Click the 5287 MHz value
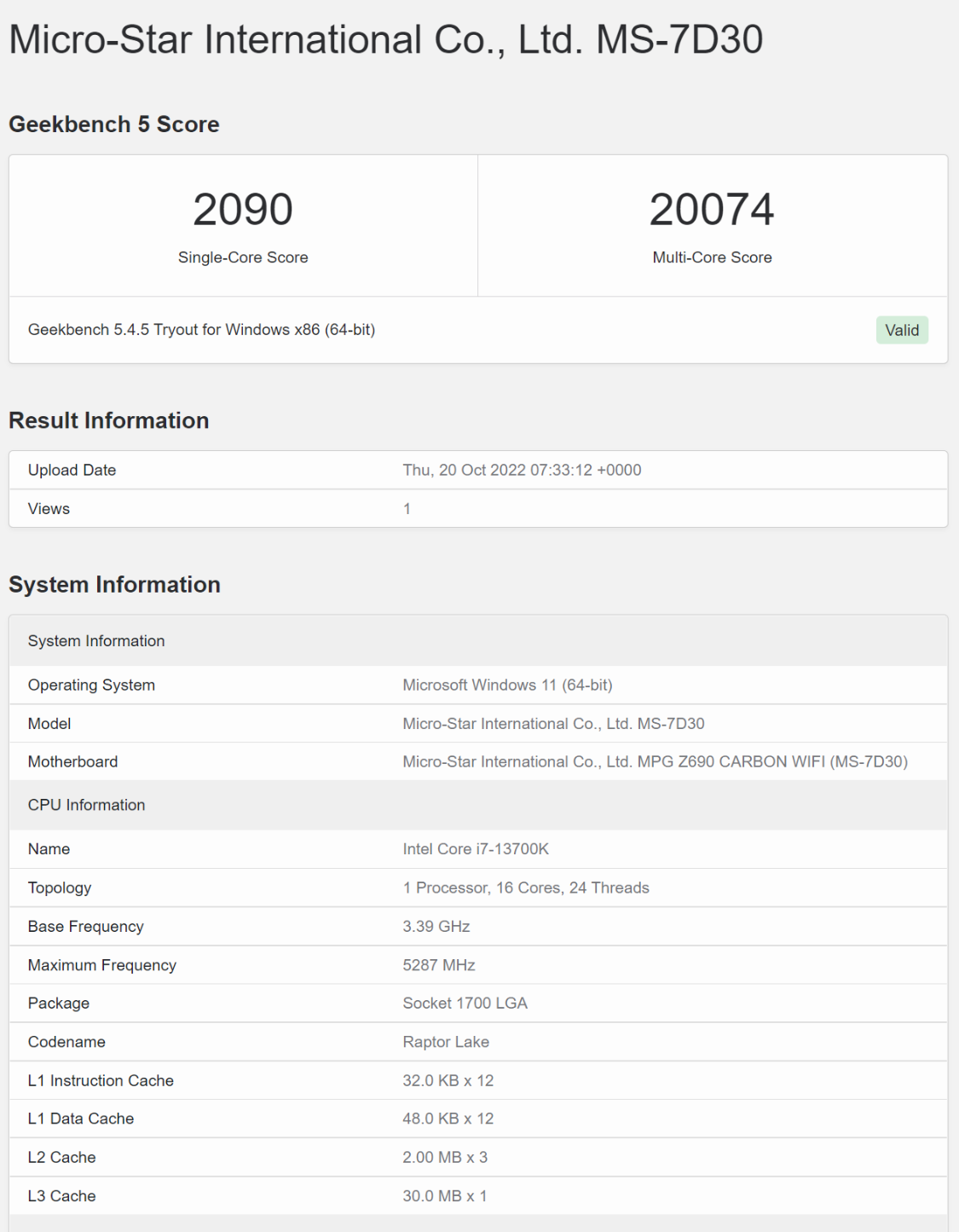 click(x=439, y=965)
